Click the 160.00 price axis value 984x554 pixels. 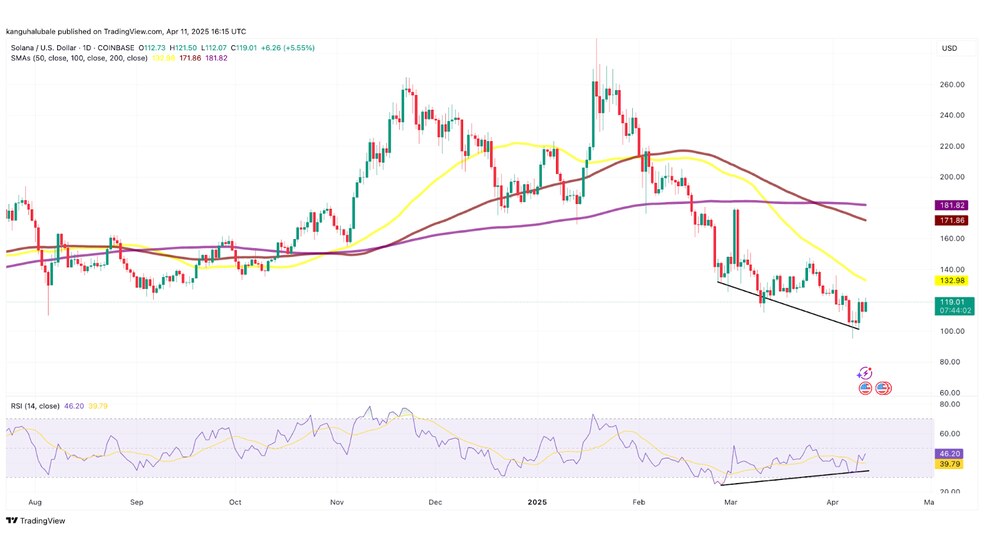coord(952,238)
